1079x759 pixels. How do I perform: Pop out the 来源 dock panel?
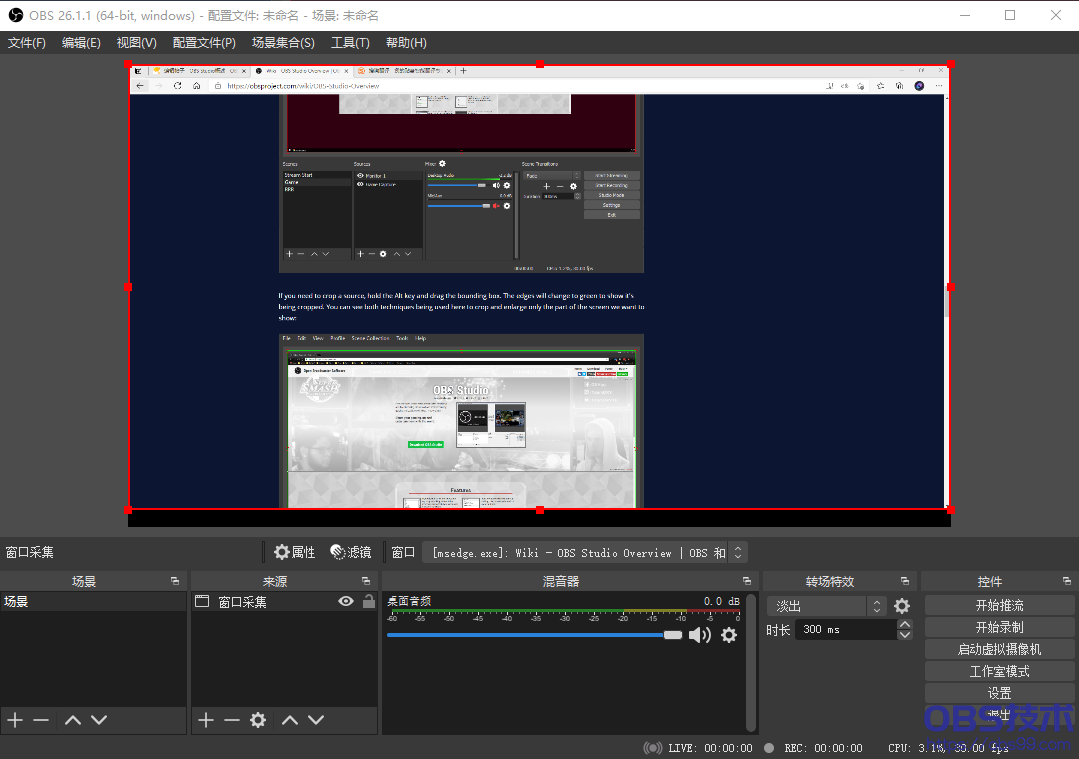point(366,581)
